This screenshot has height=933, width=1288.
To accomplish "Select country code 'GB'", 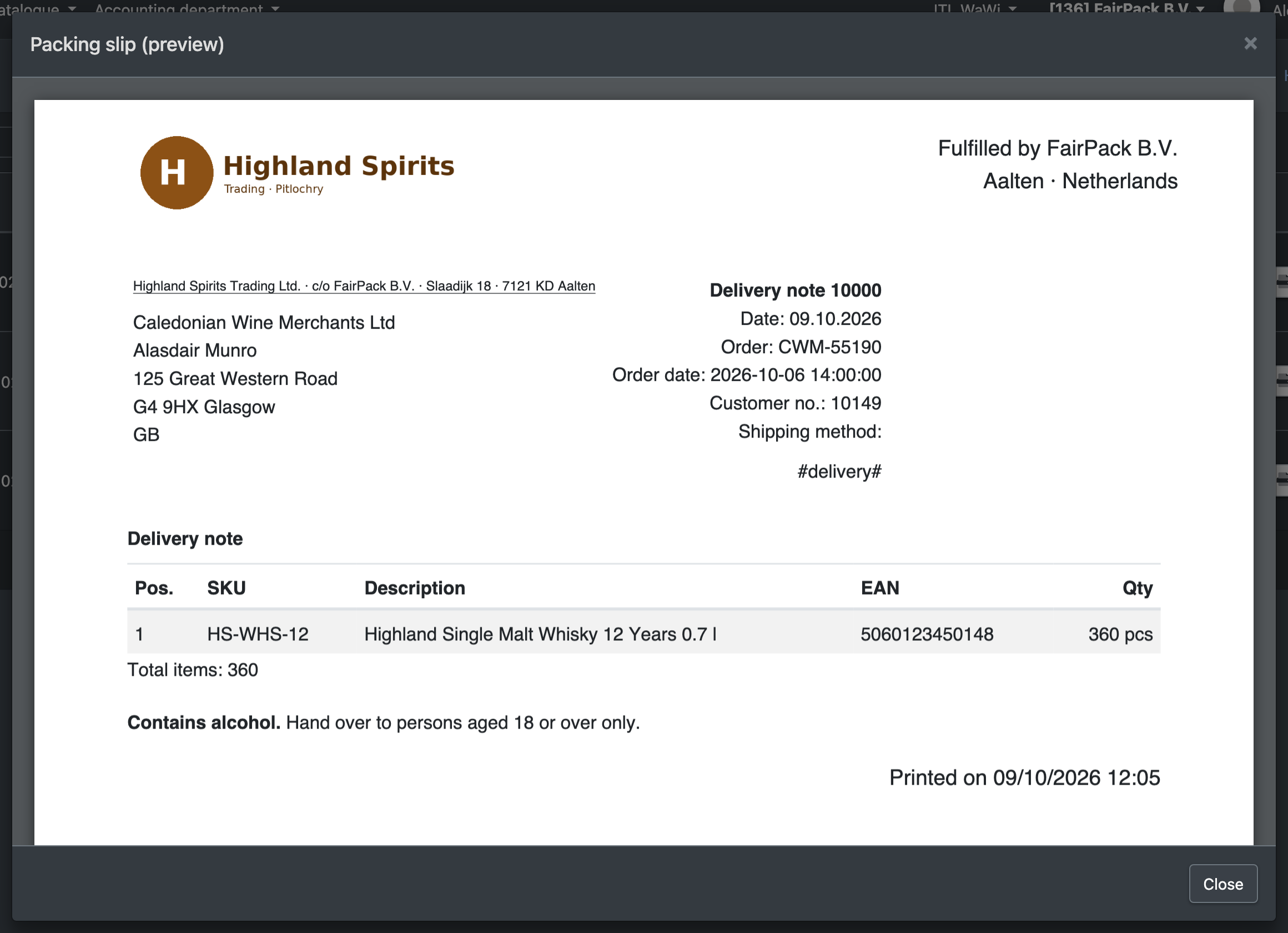I will tap(146, 435).
